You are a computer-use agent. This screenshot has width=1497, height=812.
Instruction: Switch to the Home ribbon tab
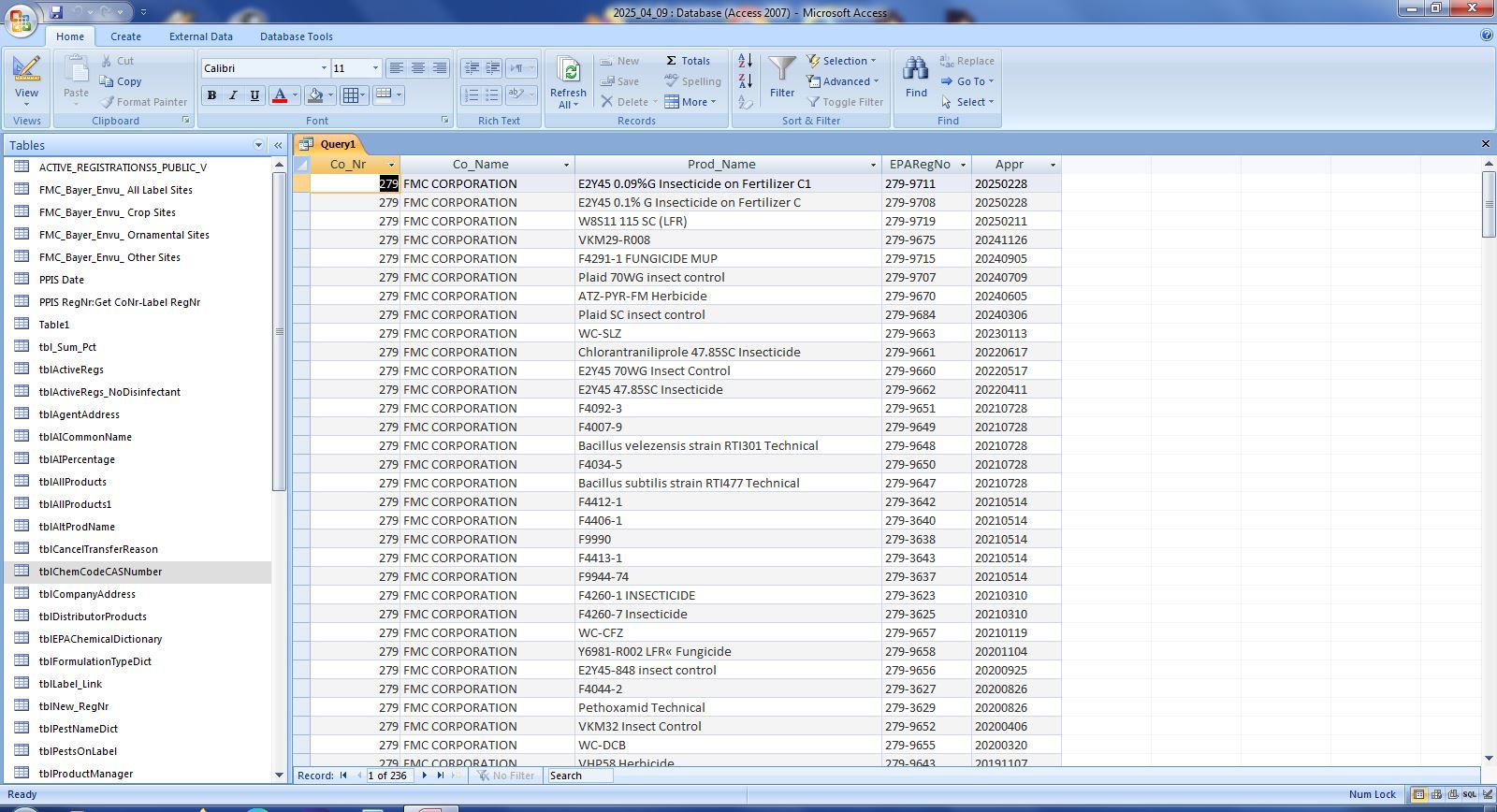tap(70, 36)
